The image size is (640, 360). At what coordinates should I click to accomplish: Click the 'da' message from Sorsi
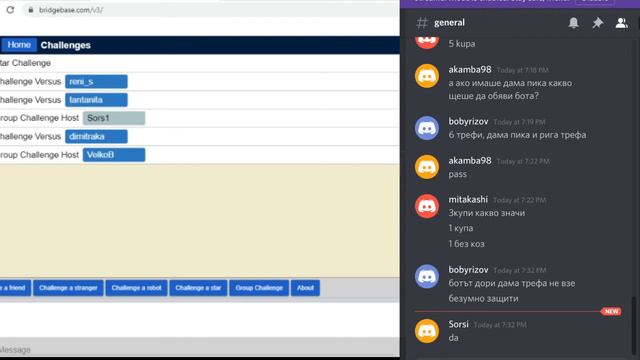[x=453, y=338]
